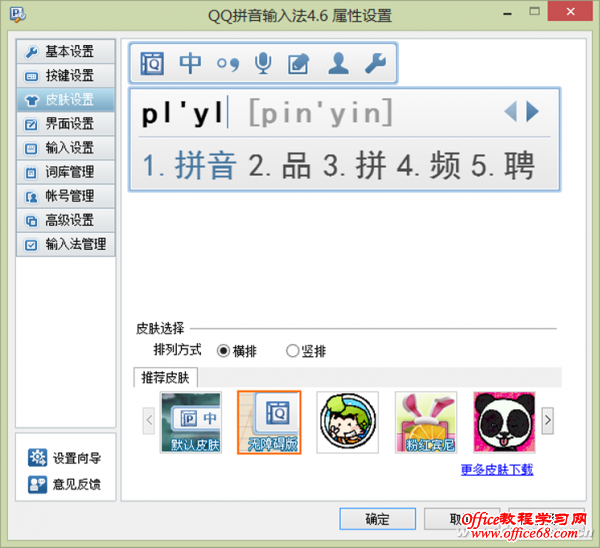Screen dimensions: 600x548
Task: Open 基本设置 in the sidebar
Action: [x=65, y=52]
